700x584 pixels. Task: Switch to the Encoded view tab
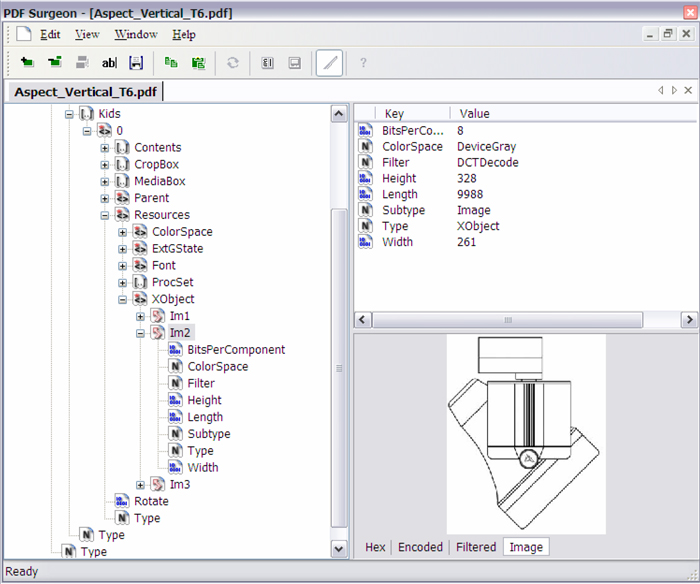coord(421,547)
